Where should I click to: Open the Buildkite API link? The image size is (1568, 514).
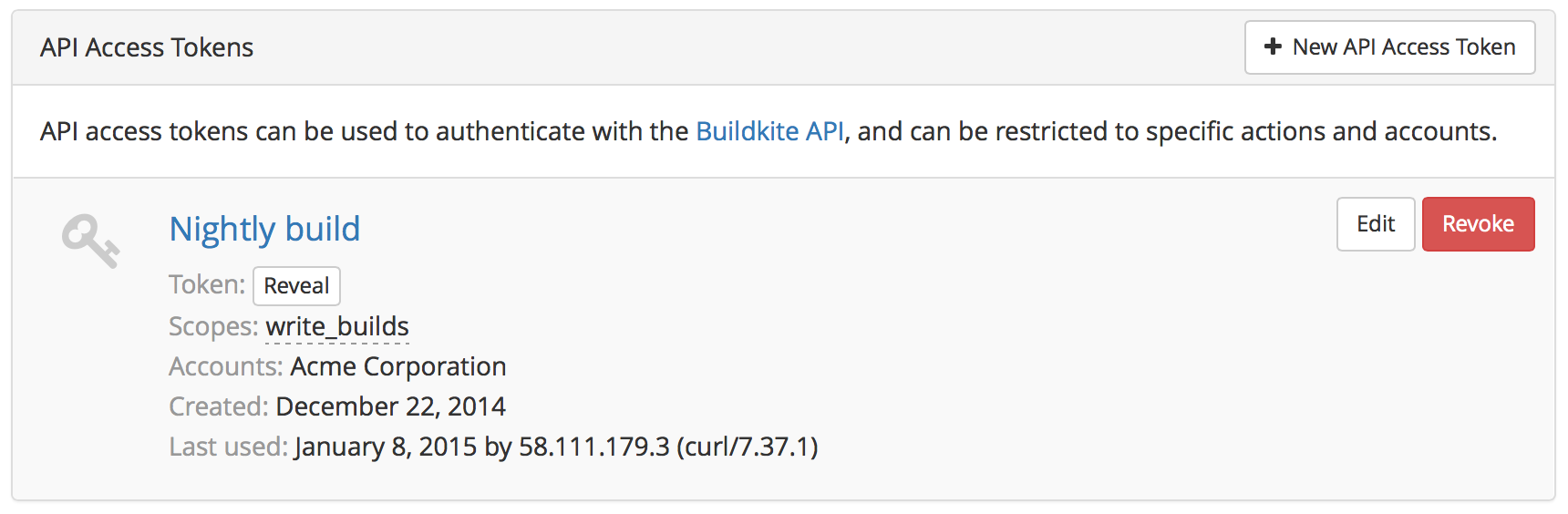click(x=769, y=131)
